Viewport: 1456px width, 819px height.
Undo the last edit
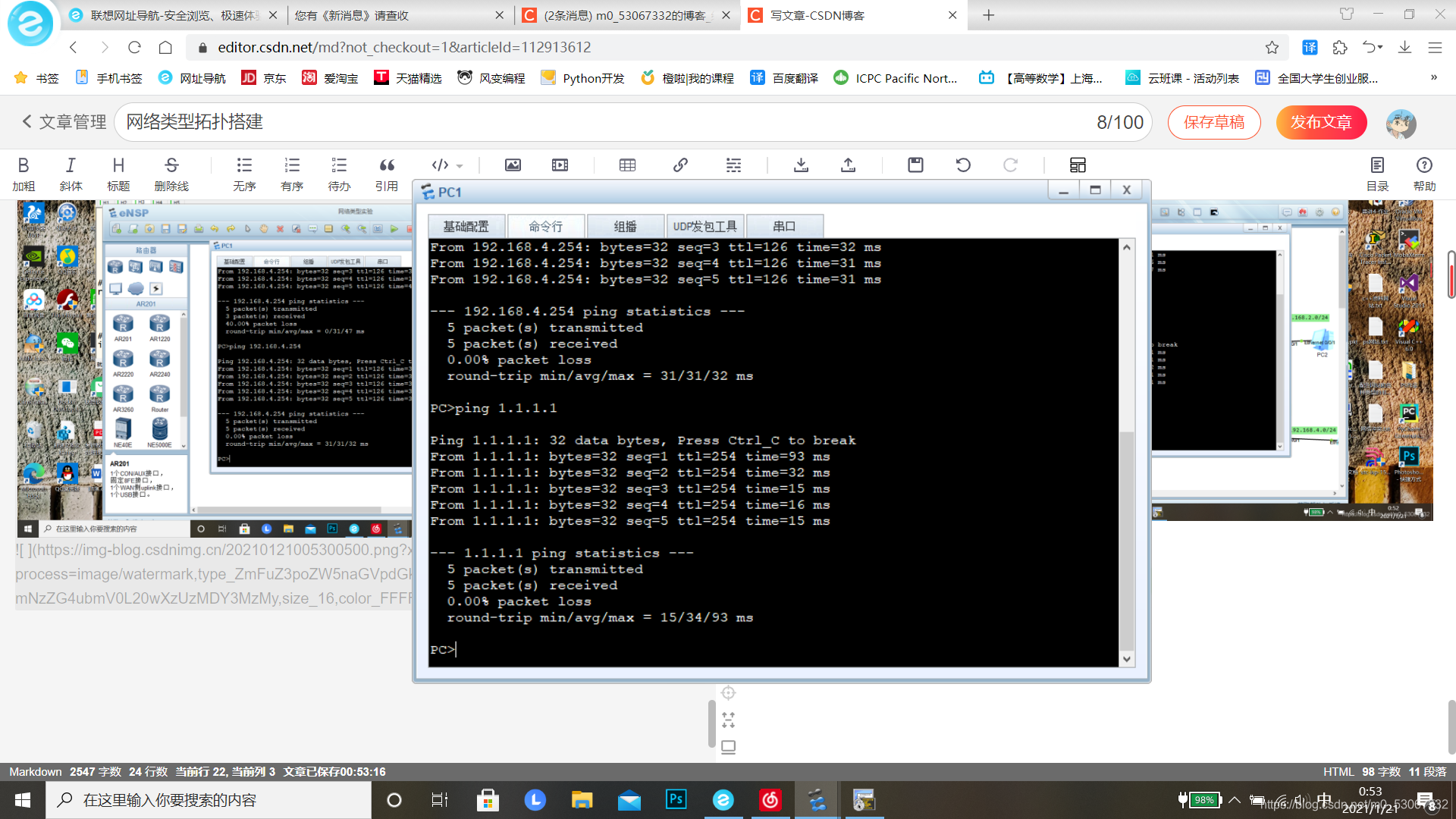click(963, 165)
